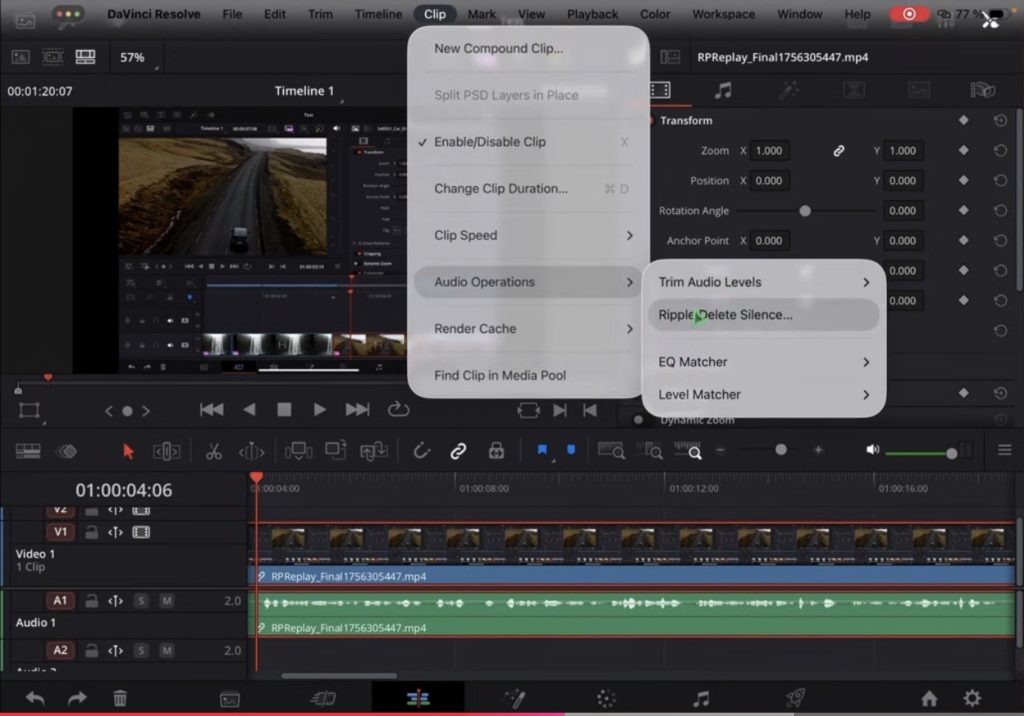This screenshot has height=716, width=1024.
Task: Click Find Clip in Media Pool
Action: click(x=500, y=375)
